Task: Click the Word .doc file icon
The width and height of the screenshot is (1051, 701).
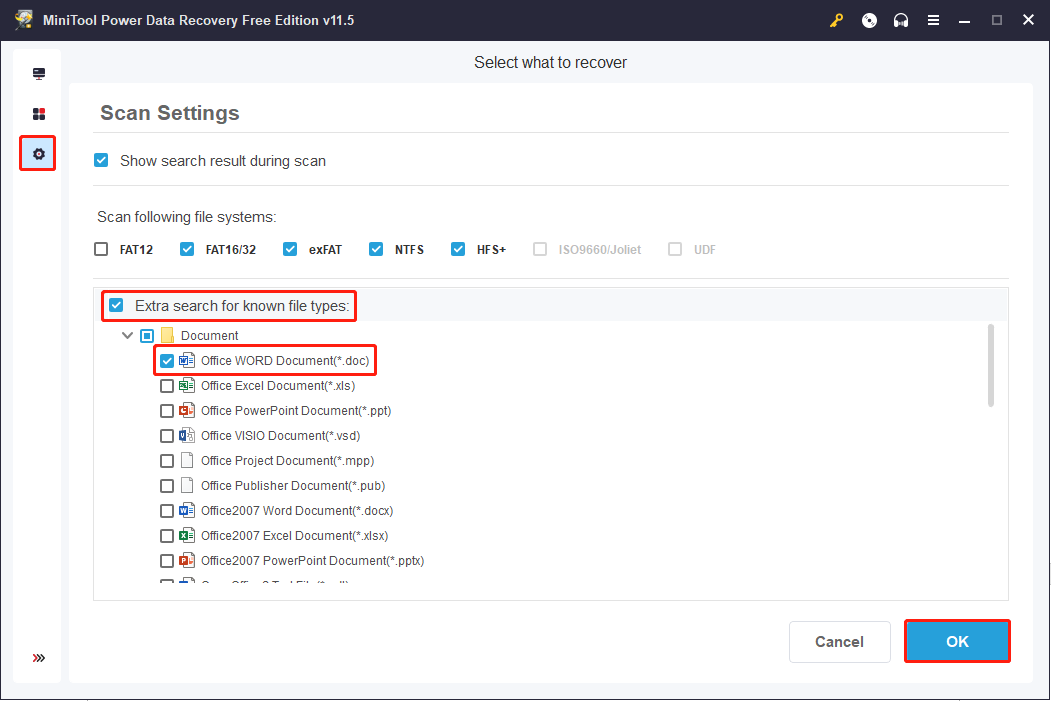Action: tap(187, 361)
